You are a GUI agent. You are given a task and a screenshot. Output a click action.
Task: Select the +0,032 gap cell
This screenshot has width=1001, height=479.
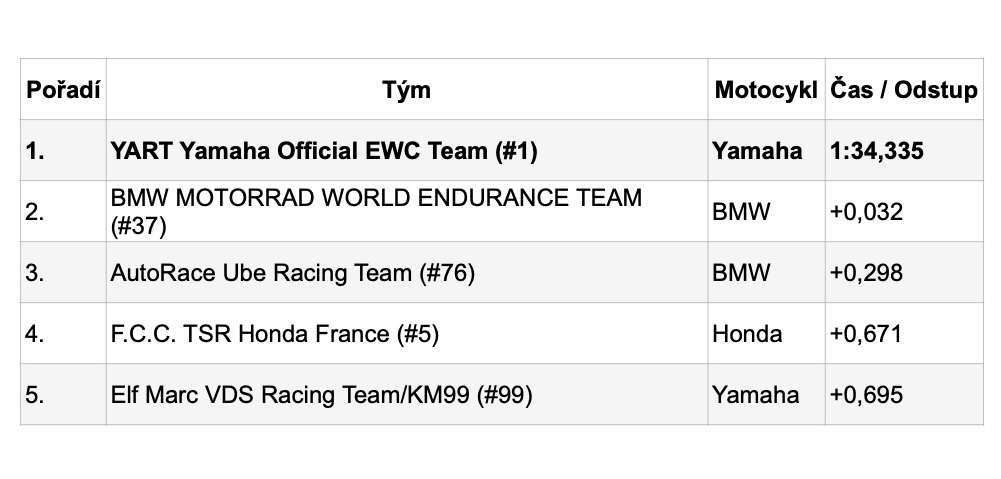[x=904, y=211]
